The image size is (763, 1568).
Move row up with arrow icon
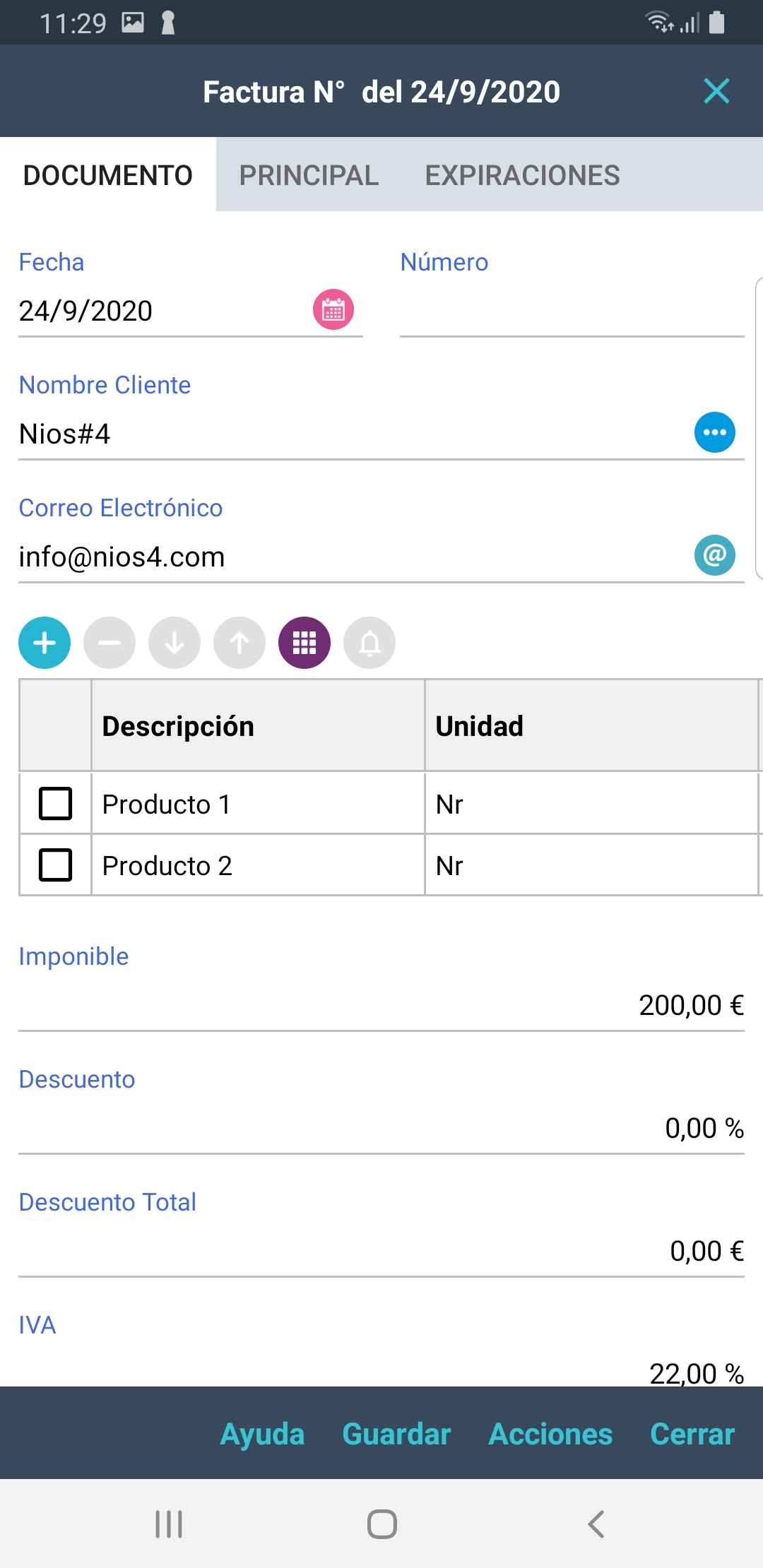[x=239, y=643]
